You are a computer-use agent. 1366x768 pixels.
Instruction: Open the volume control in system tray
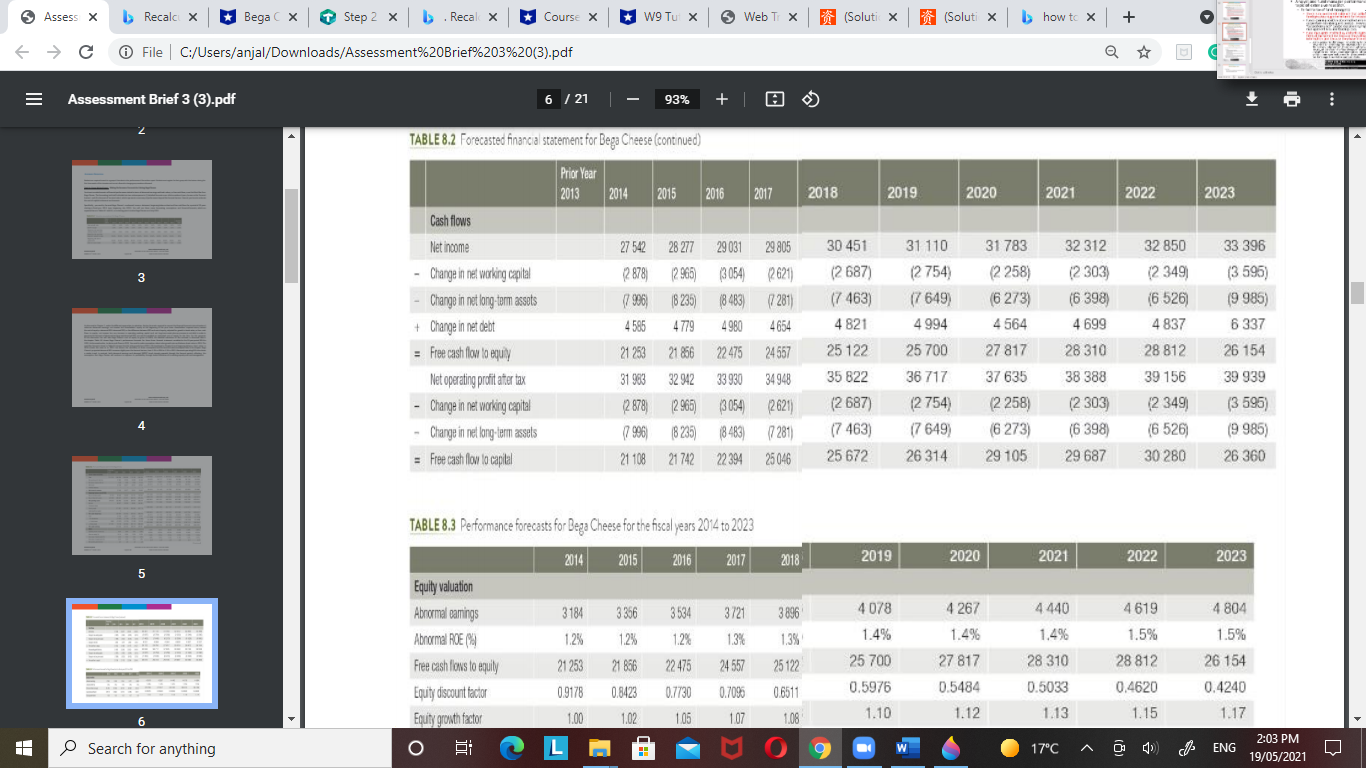coord(1148,748)
